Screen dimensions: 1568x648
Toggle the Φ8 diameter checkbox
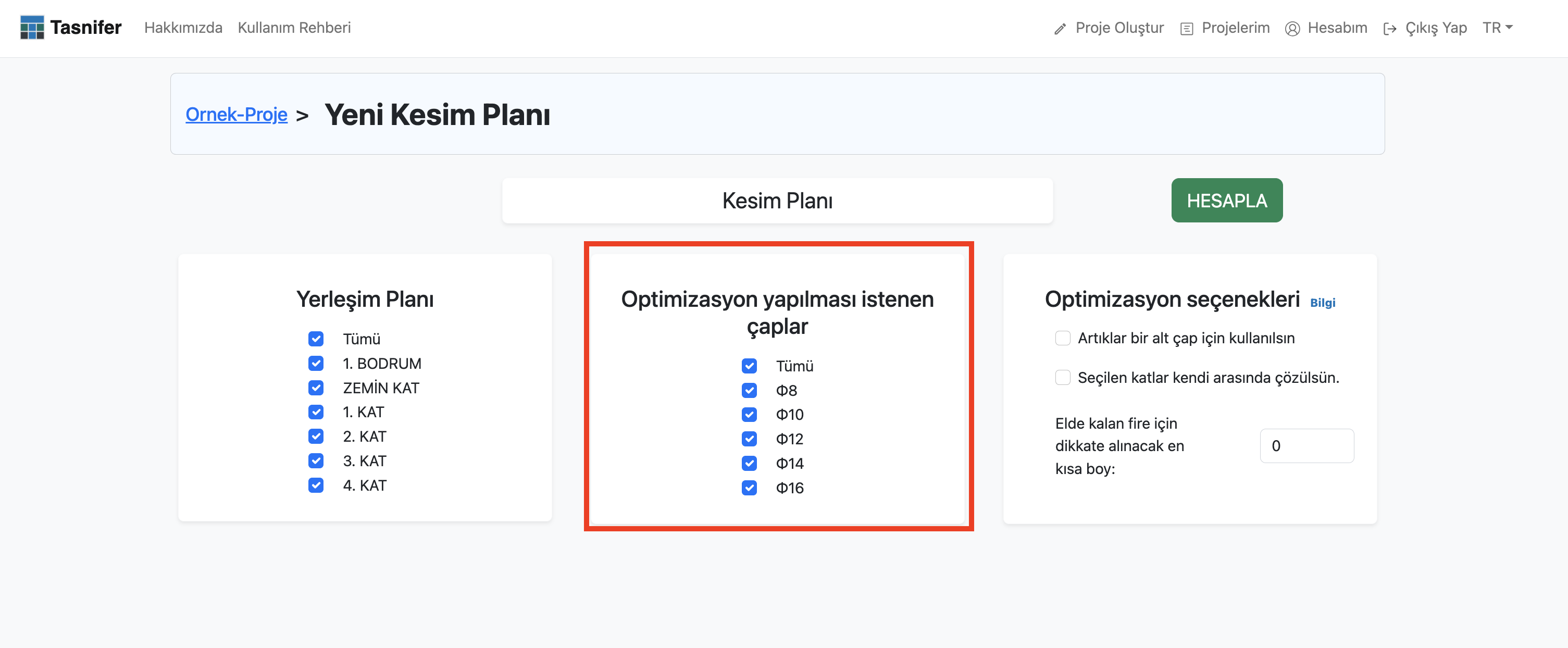pyautogui.click(x=749, y=390)
